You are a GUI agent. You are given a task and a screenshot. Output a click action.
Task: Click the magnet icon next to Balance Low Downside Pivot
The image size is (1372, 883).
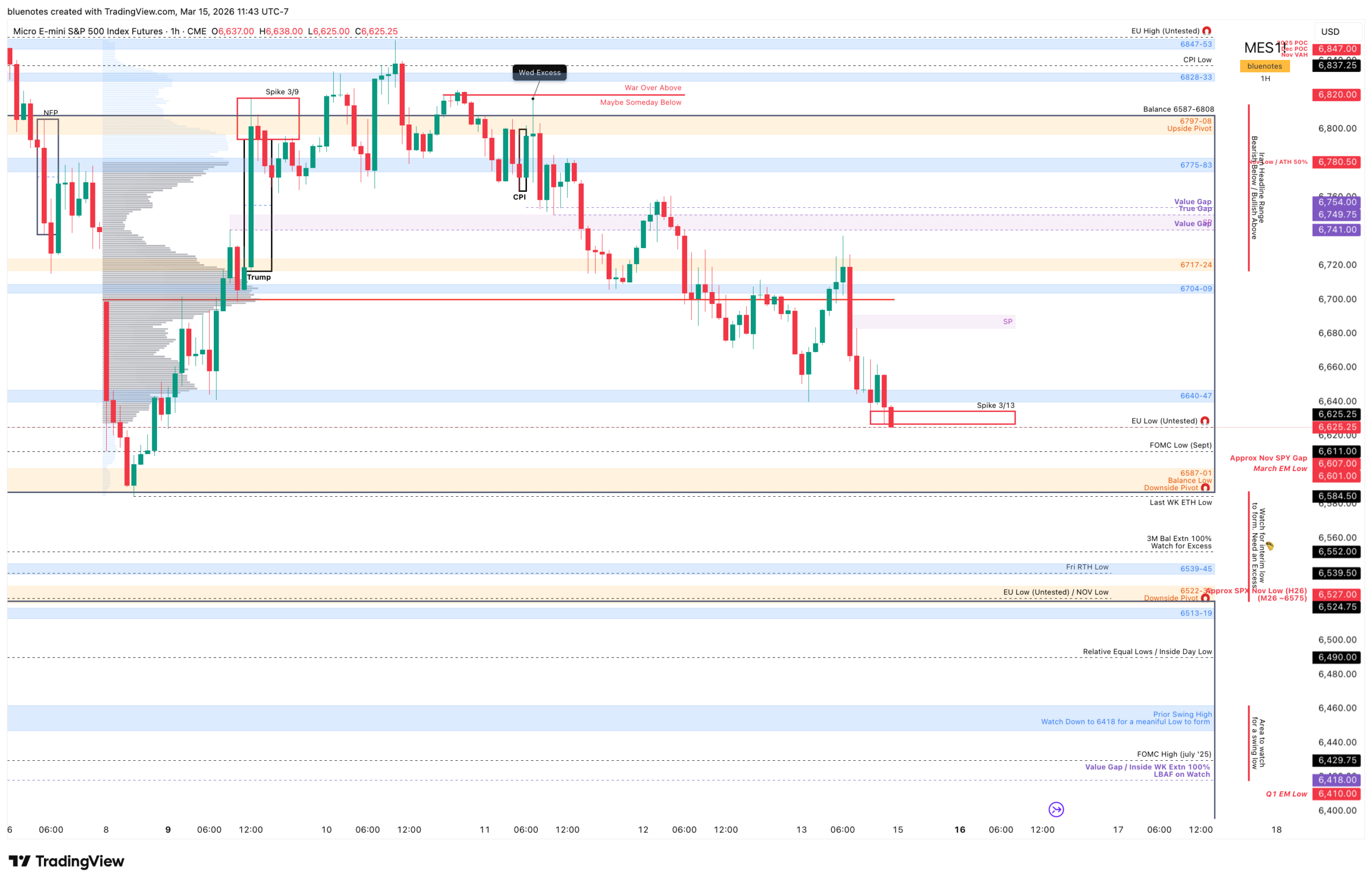pos(1205,488)
